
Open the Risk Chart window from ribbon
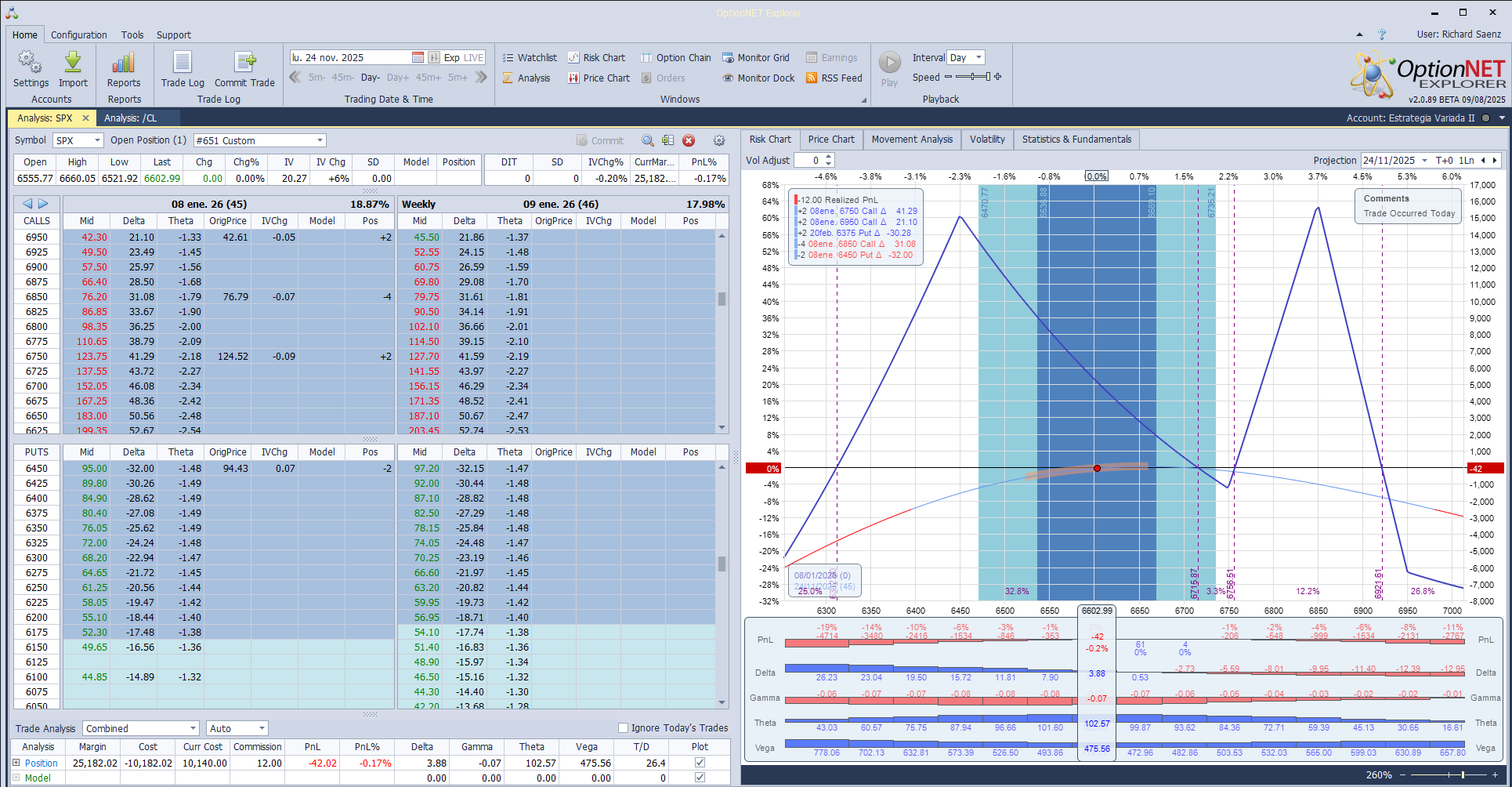click(x=596, y=57)
